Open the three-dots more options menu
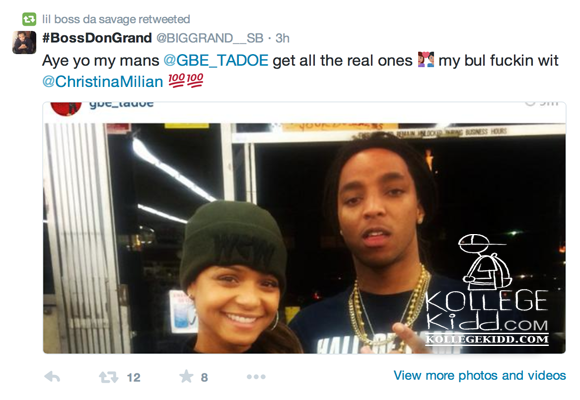Screen dimensions: 580x400 pos(256,377)
